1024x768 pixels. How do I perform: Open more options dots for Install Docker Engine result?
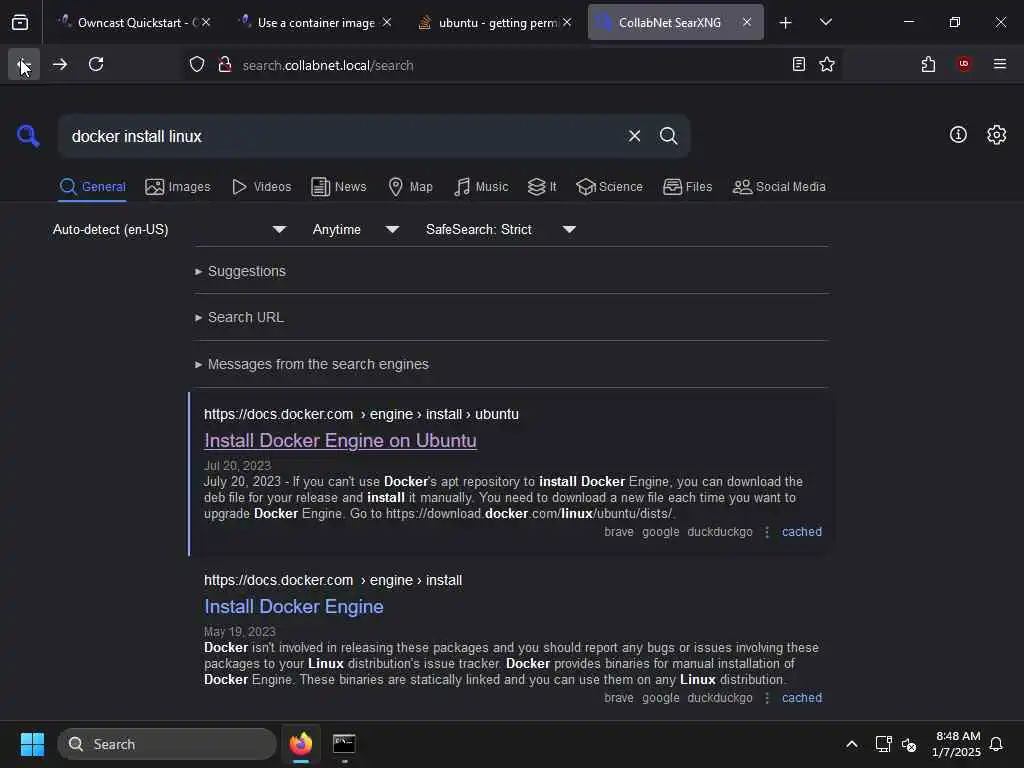tap(767, 698)
